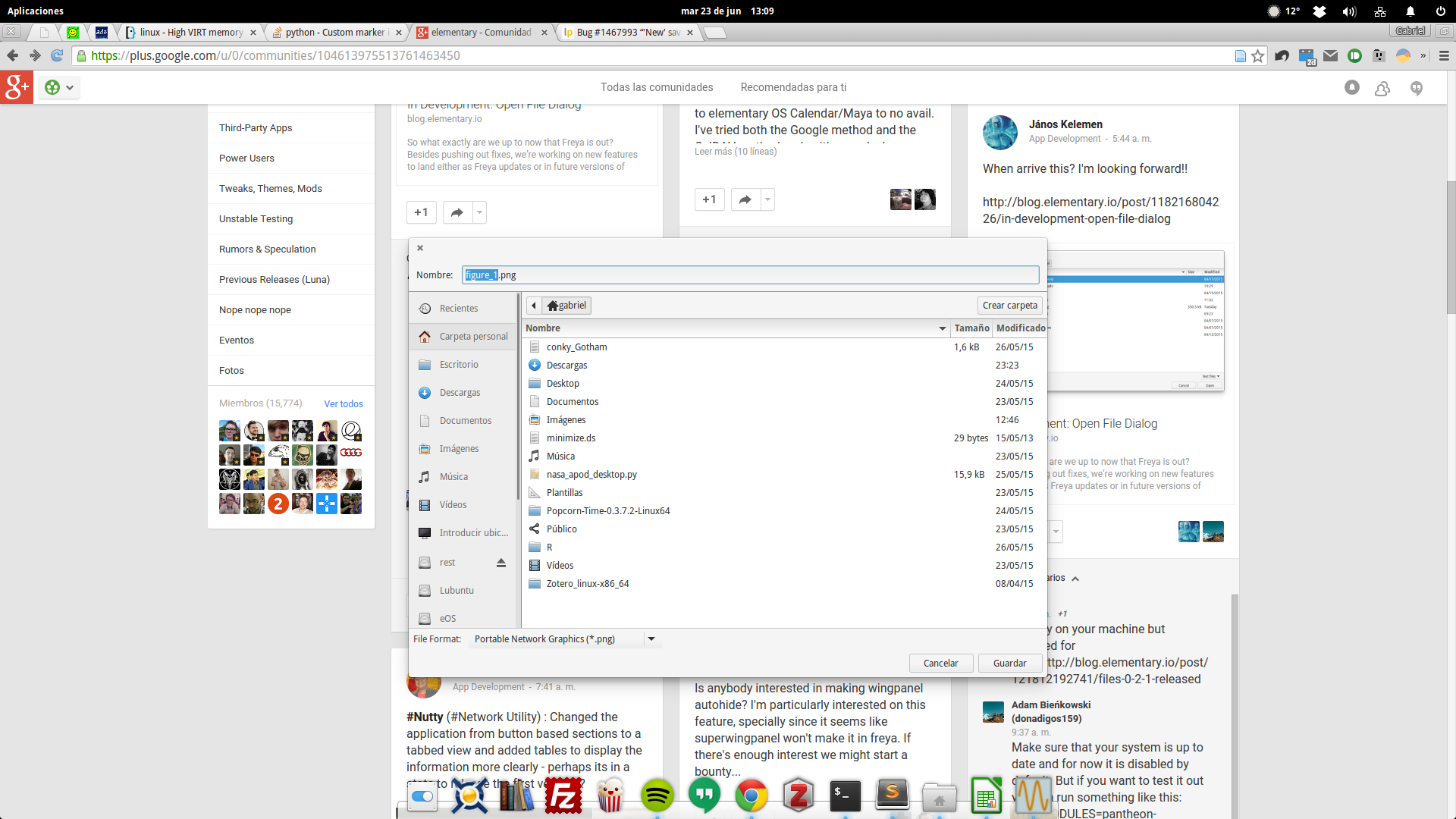Open Recomendadas para ti tab
Screen dimensions: 1456x819
point(793,87)
